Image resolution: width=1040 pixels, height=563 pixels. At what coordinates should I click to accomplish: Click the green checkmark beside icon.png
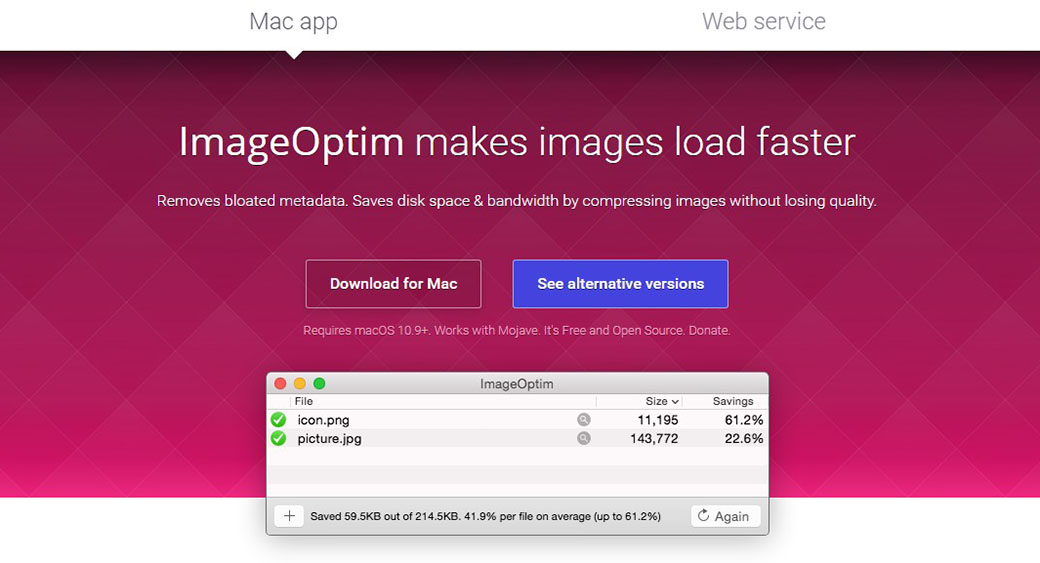(279, 420)
